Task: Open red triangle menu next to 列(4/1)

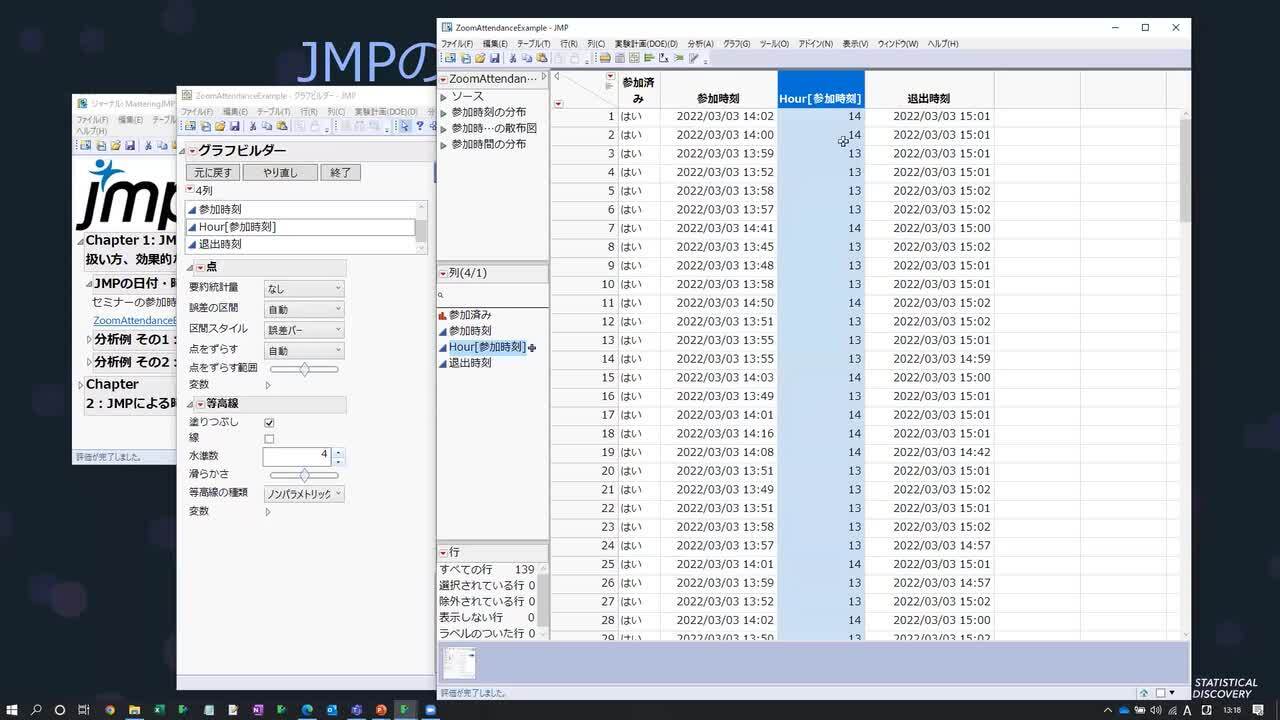Action: click(443, 273)
